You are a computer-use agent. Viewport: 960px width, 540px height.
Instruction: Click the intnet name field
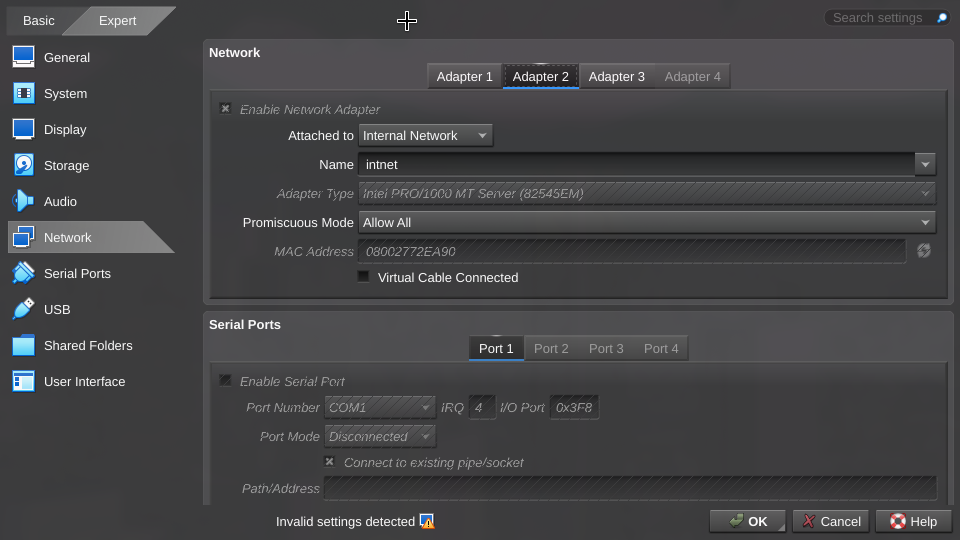(x=637, y=165)
